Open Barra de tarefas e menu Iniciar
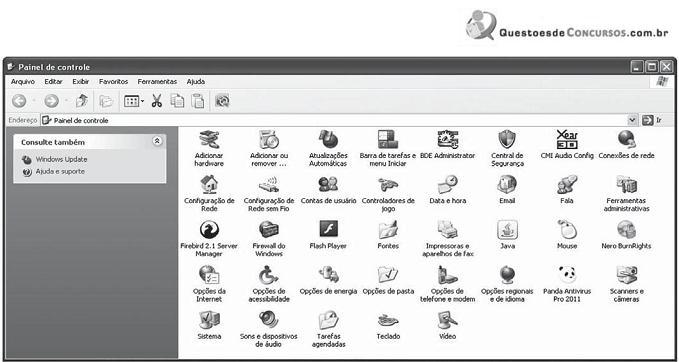679x362 pixels. coord(388,140)
